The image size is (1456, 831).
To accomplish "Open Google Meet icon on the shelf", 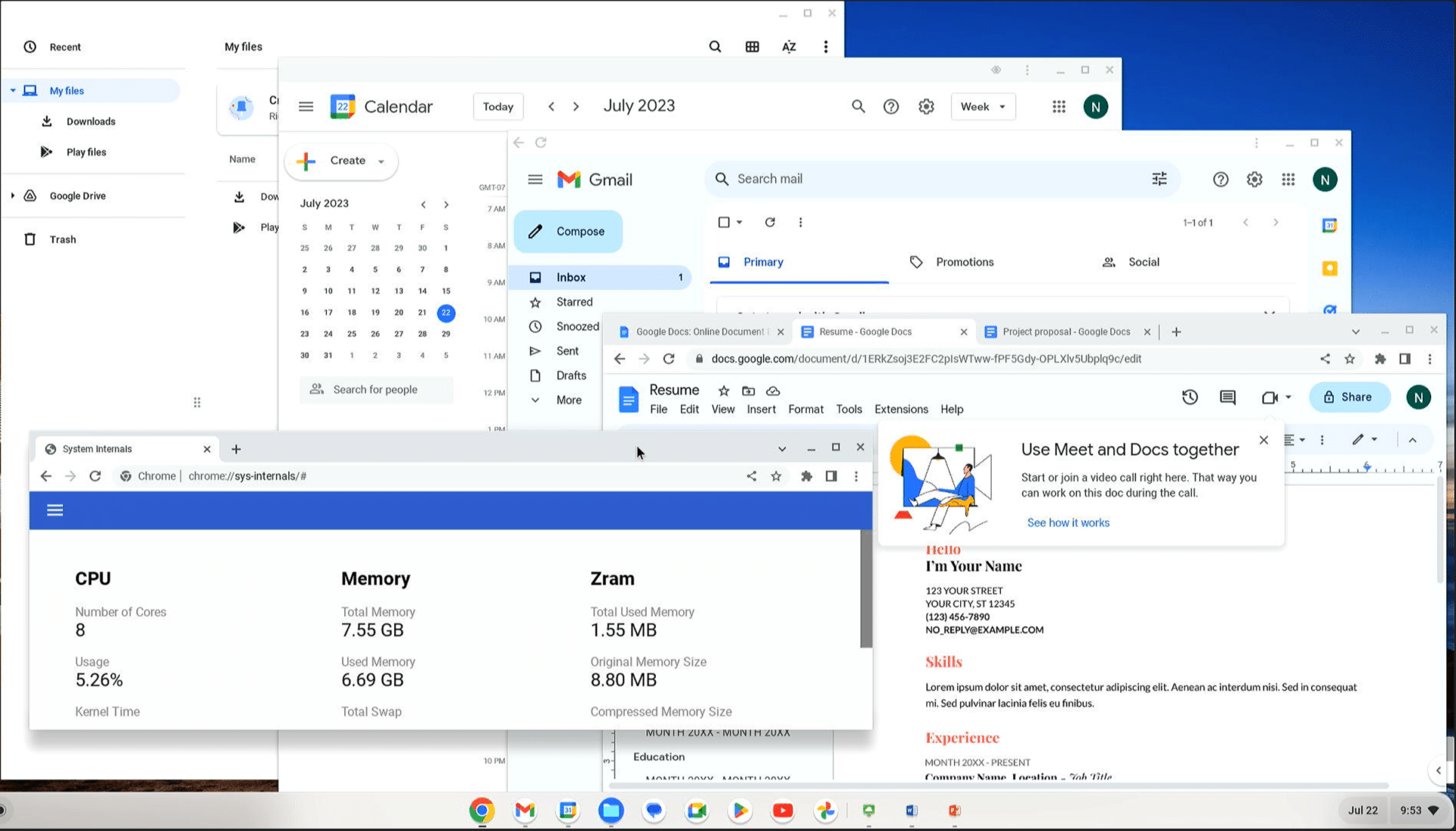I will pos(696,811).
